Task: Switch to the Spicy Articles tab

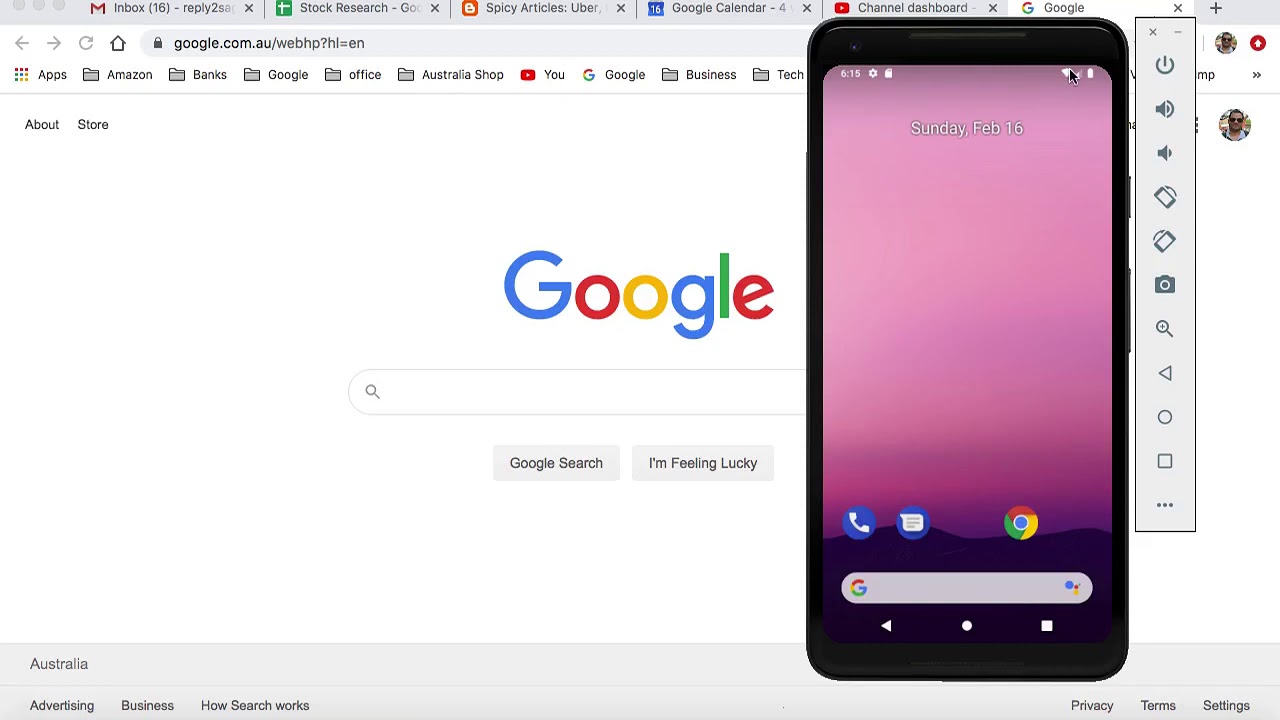Action: (544, 8)
